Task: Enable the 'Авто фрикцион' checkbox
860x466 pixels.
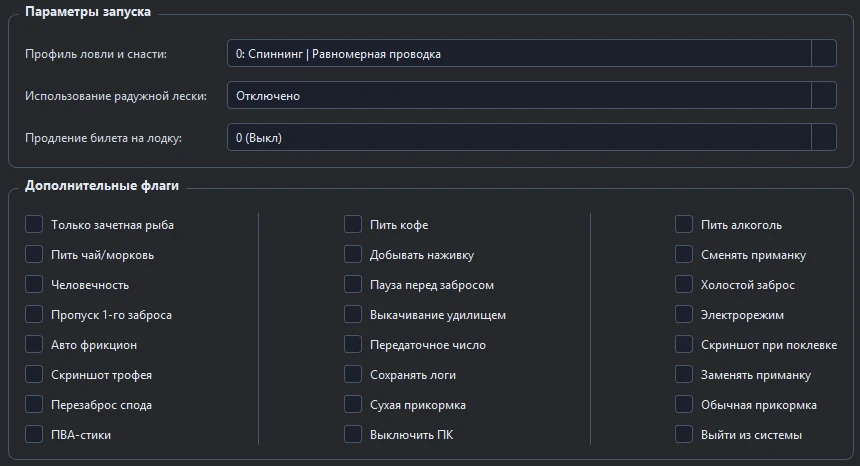Action: click(x=34, y=344)
